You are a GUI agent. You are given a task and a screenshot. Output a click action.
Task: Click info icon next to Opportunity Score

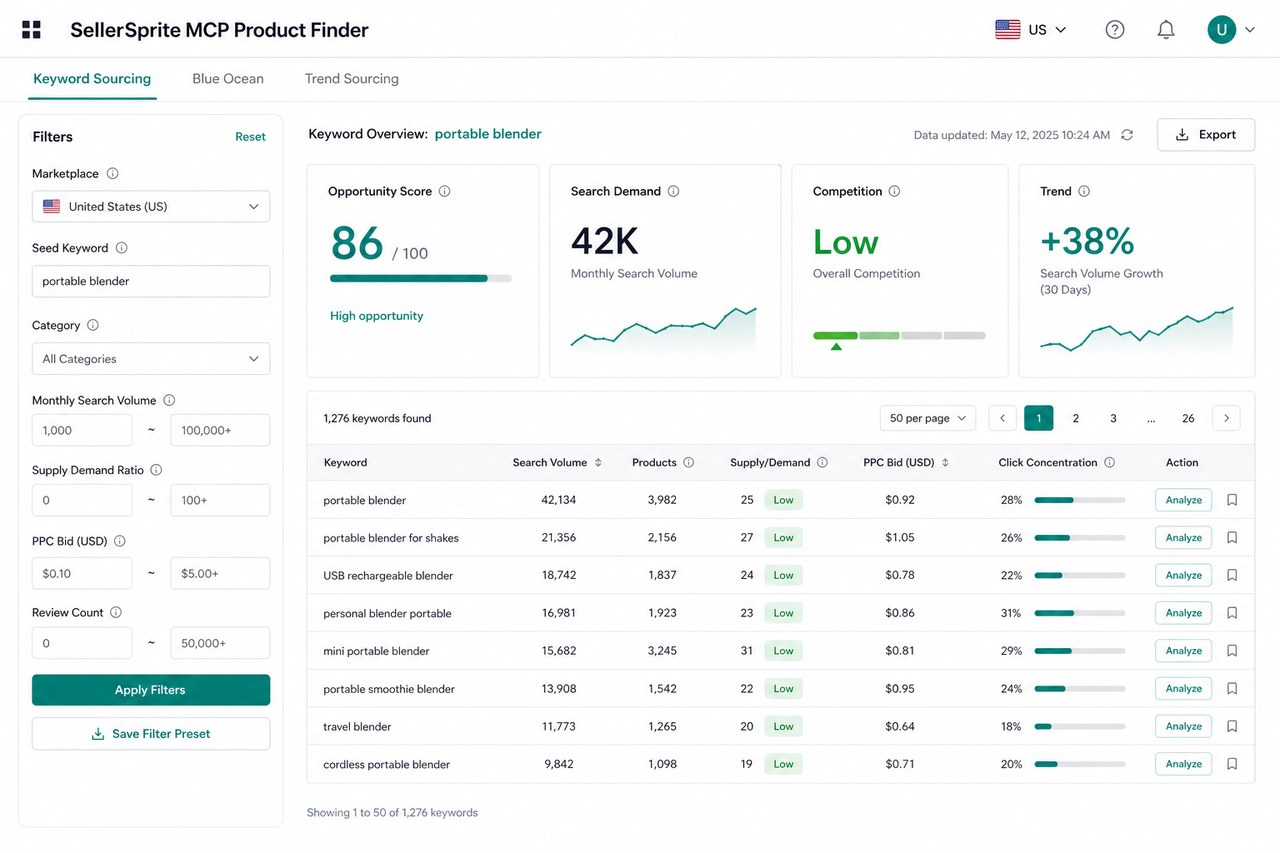(x=445, y=191)
